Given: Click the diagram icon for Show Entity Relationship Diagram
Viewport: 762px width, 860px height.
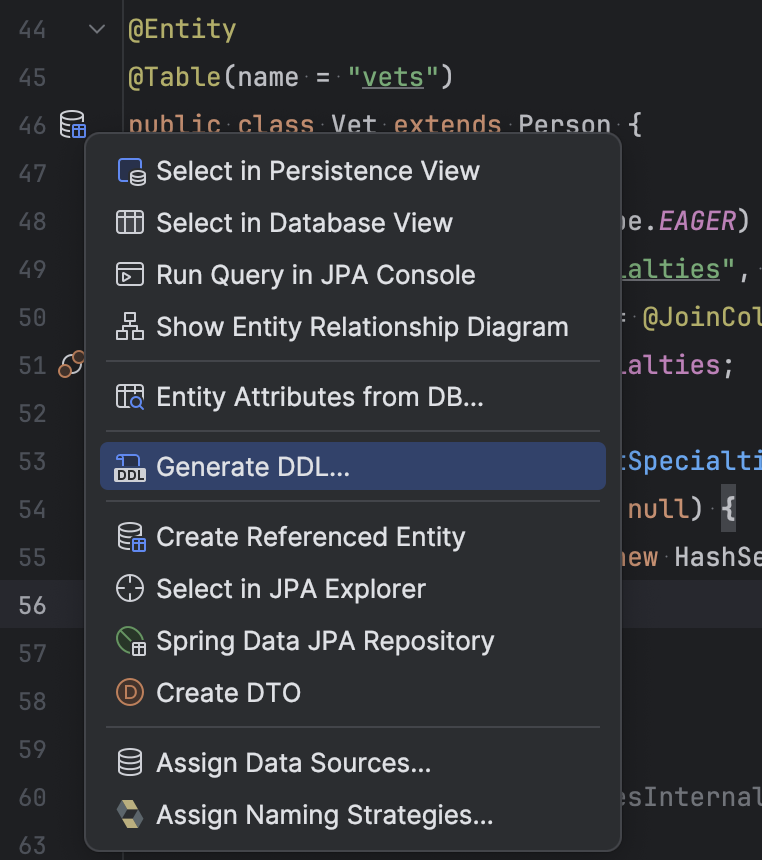Looking at the screenshot, I should pos(131,327).
